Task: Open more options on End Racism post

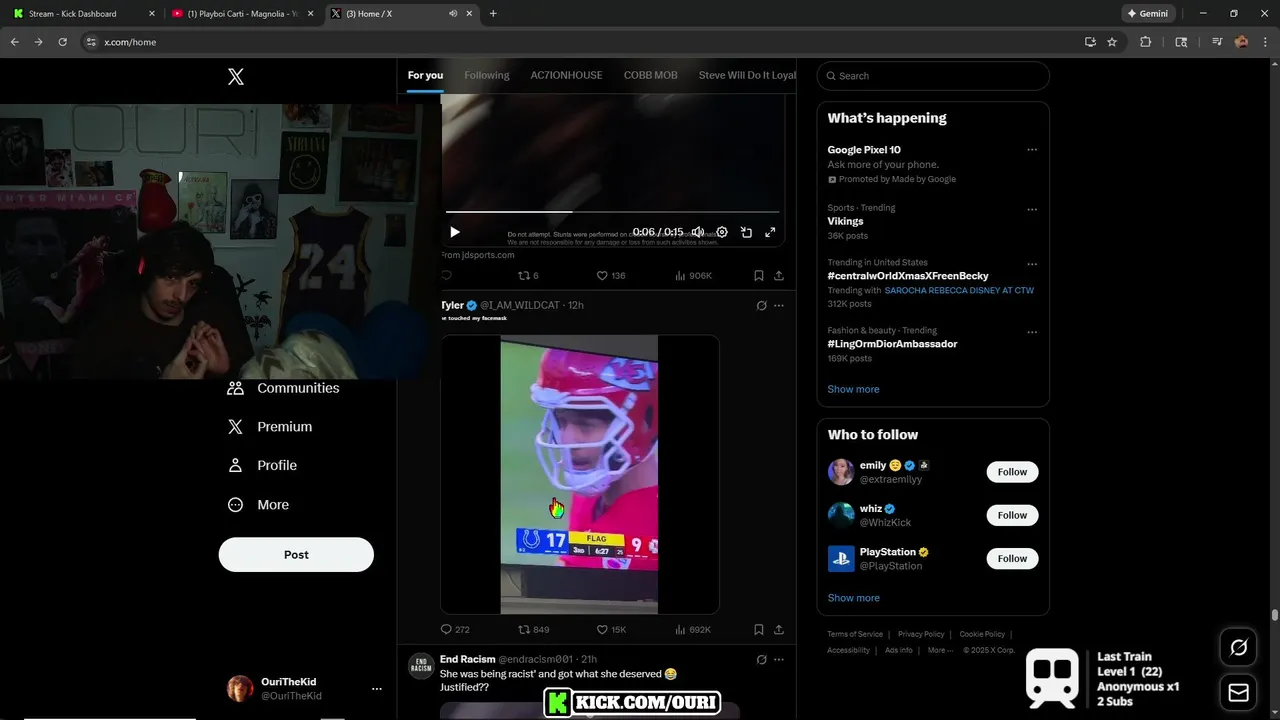Action: [x=779, y=660]
